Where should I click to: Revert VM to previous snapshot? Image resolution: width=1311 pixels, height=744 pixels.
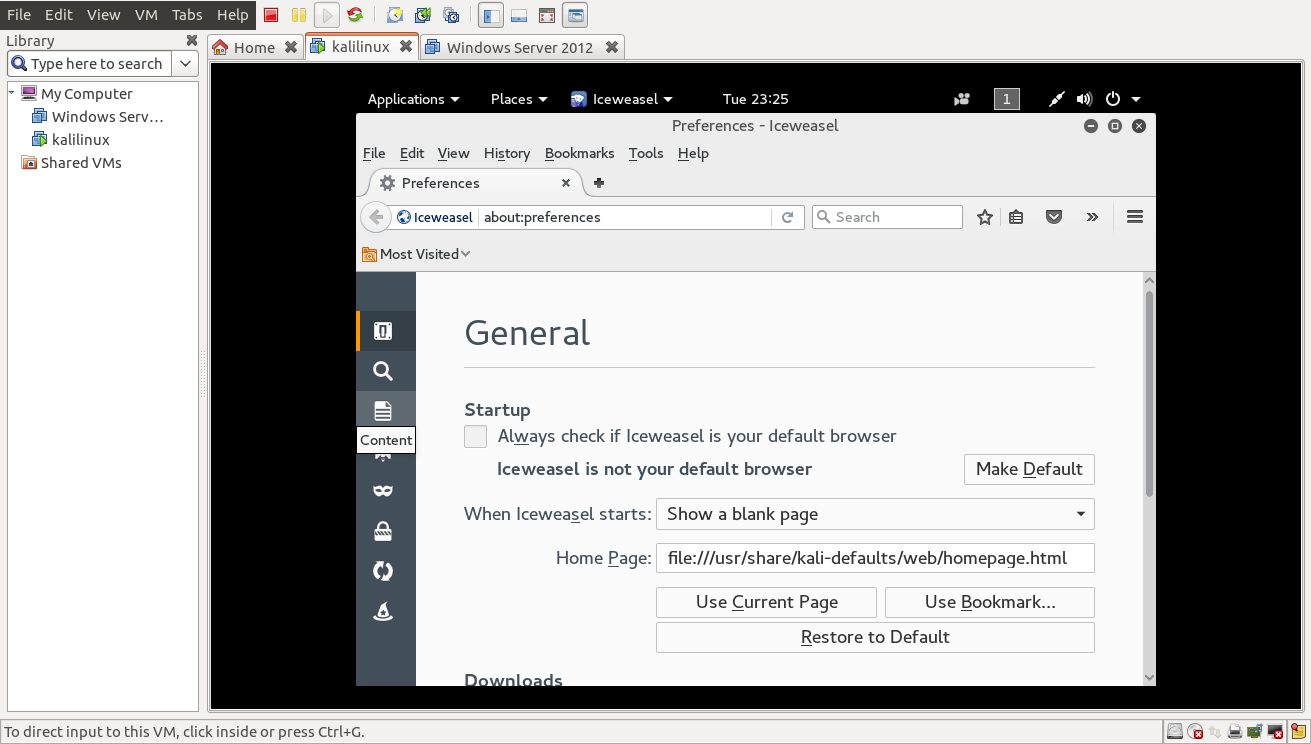point(423,15)
